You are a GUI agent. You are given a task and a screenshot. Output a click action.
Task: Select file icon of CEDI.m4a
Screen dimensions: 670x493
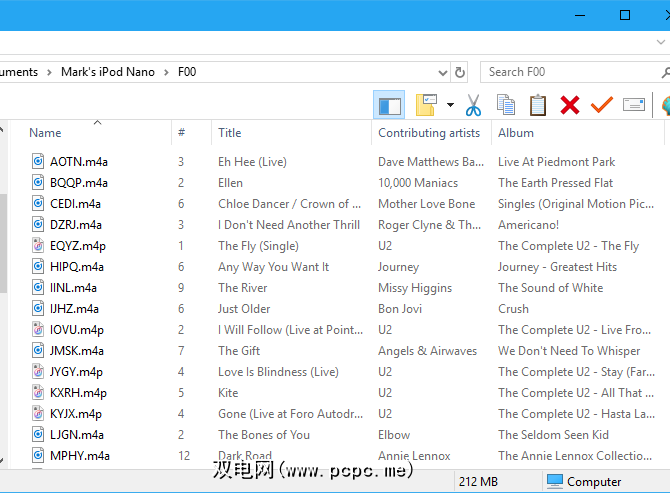(x=38, y=203)
